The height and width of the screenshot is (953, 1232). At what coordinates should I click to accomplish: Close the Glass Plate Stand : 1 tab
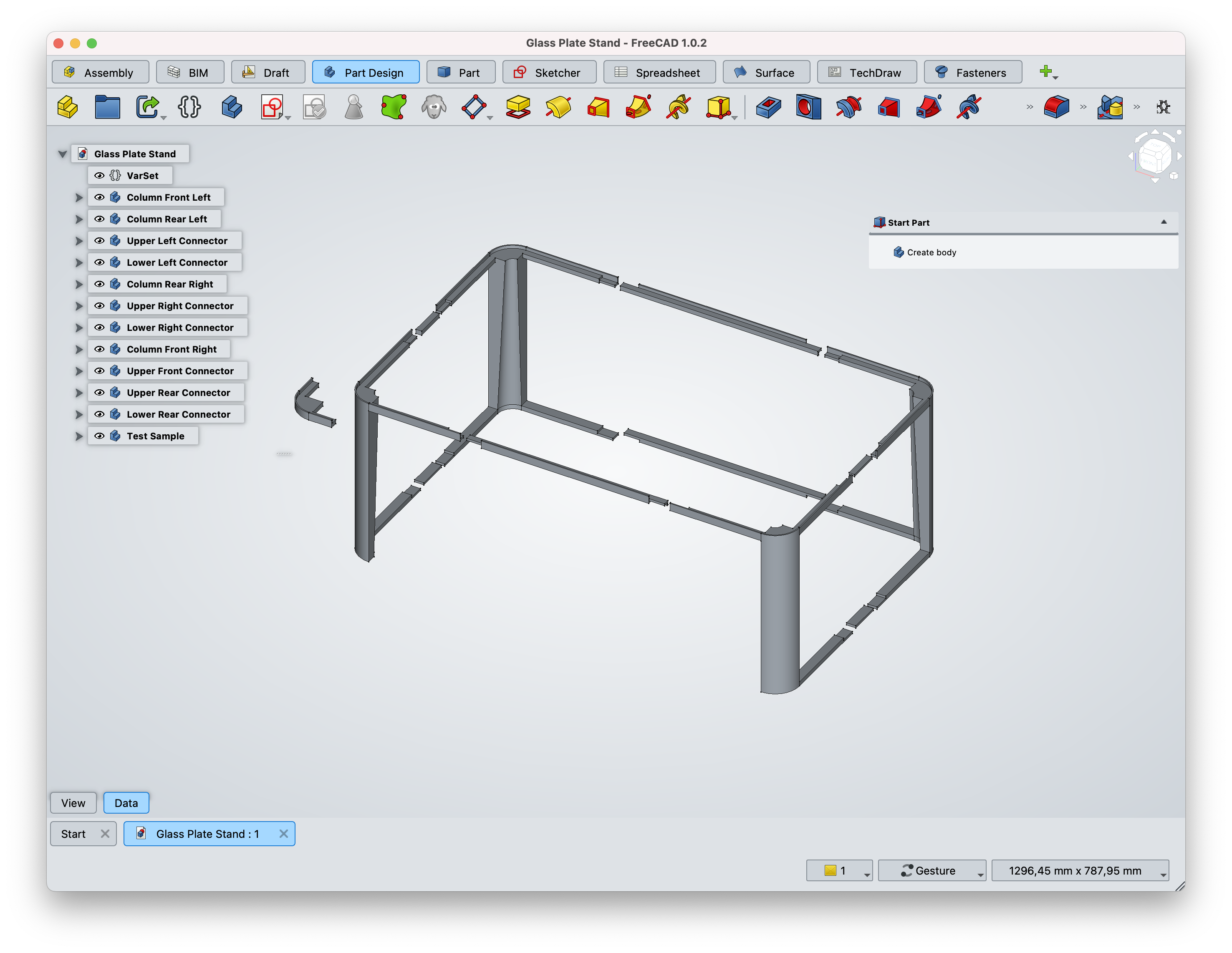[284, 833]
